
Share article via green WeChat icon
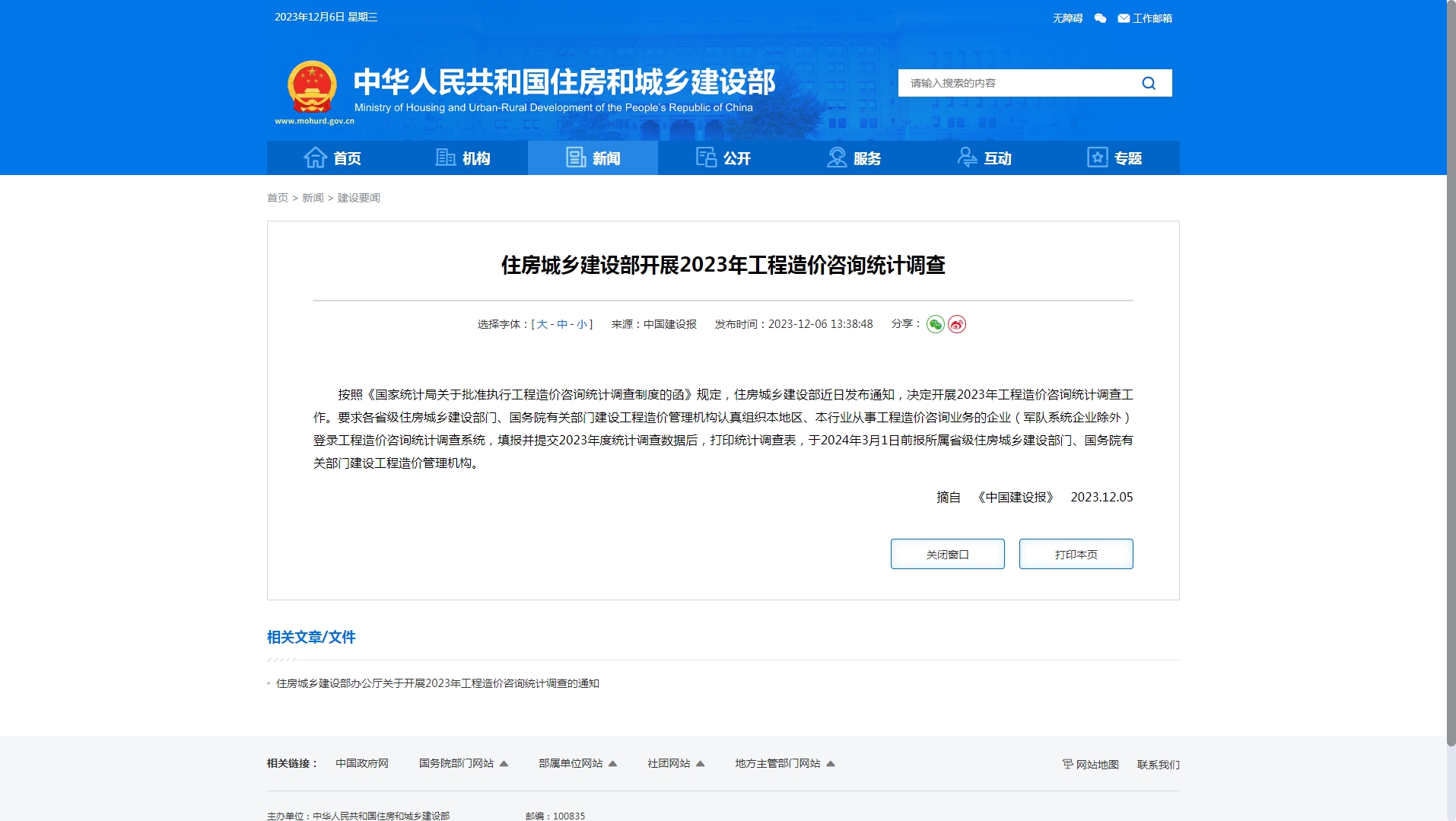tap(936, 324)
